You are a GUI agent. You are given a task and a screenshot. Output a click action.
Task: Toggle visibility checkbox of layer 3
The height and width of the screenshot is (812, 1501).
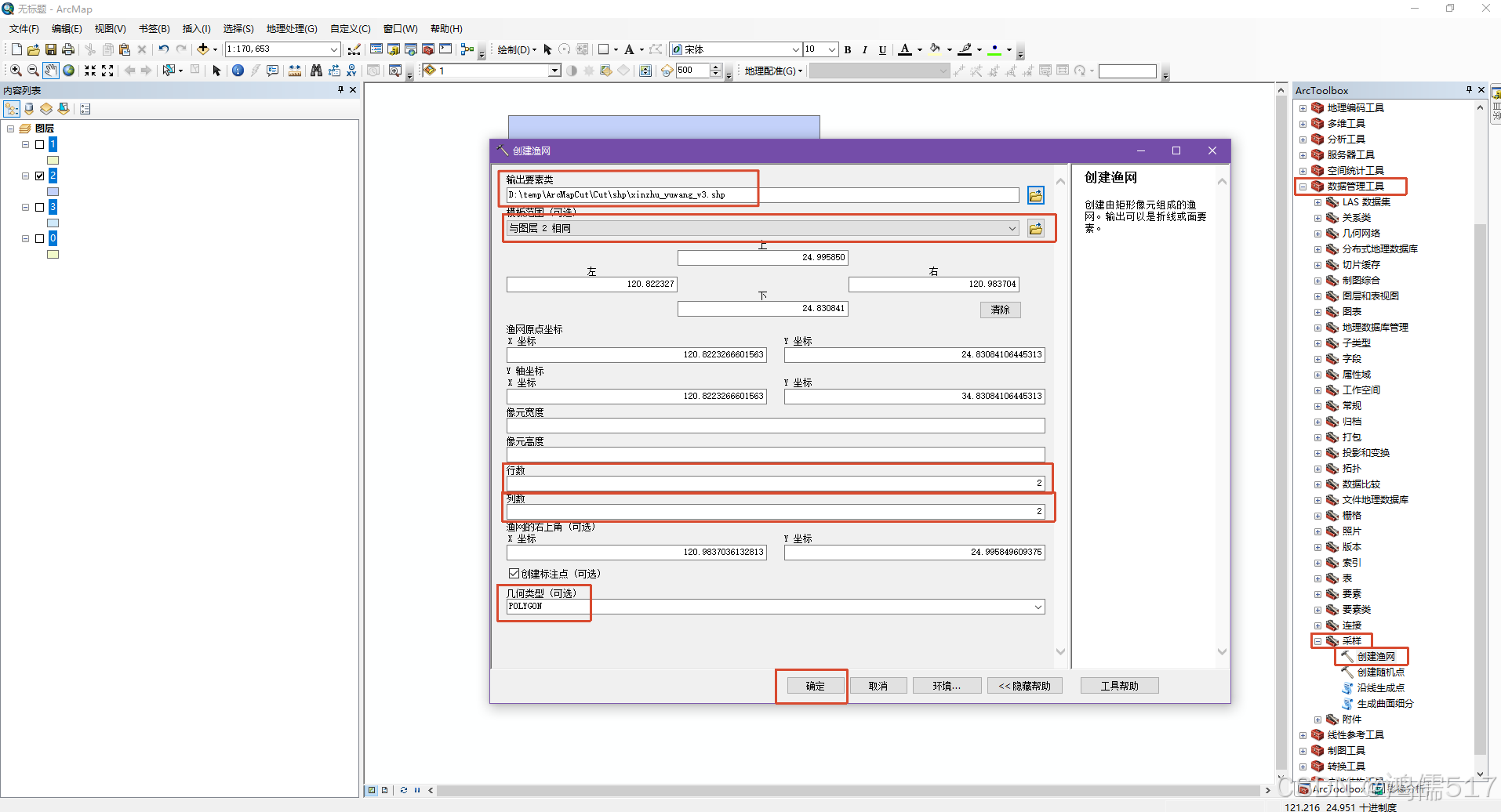coord(40,207)
